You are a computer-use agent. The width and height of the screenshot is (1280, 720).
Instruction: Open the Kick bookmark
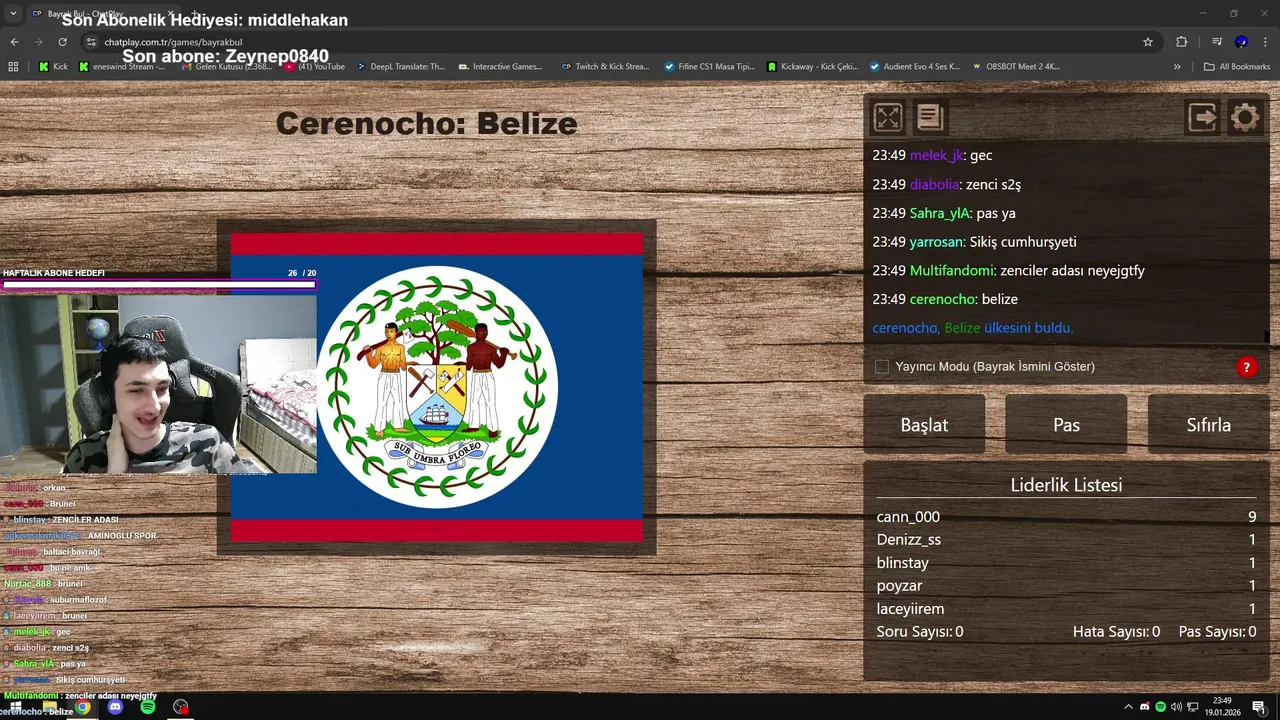point(54,67)
